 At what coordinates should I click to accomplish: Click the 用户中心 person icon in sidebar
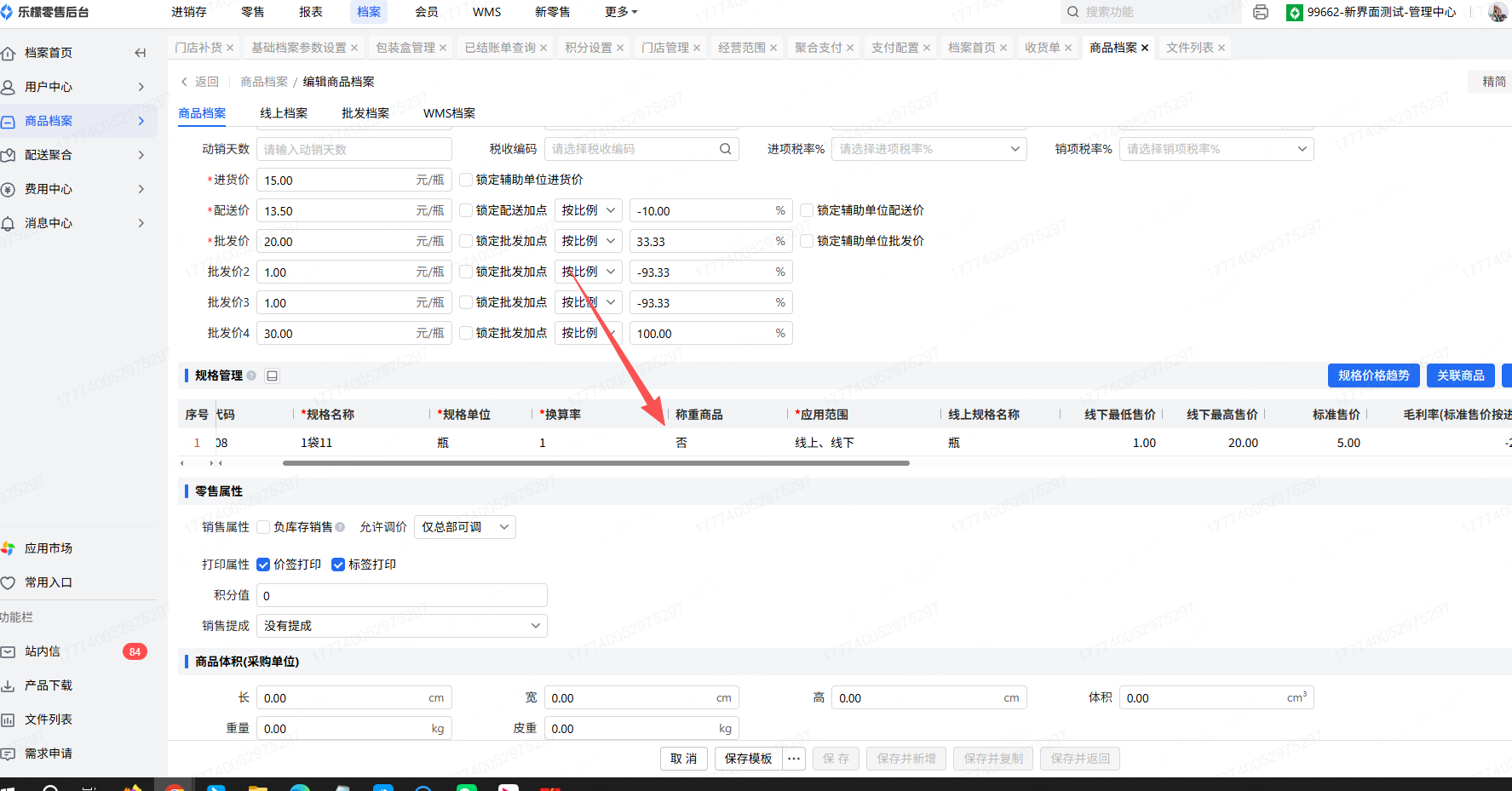pyautogui.click(x=9, y=87)
